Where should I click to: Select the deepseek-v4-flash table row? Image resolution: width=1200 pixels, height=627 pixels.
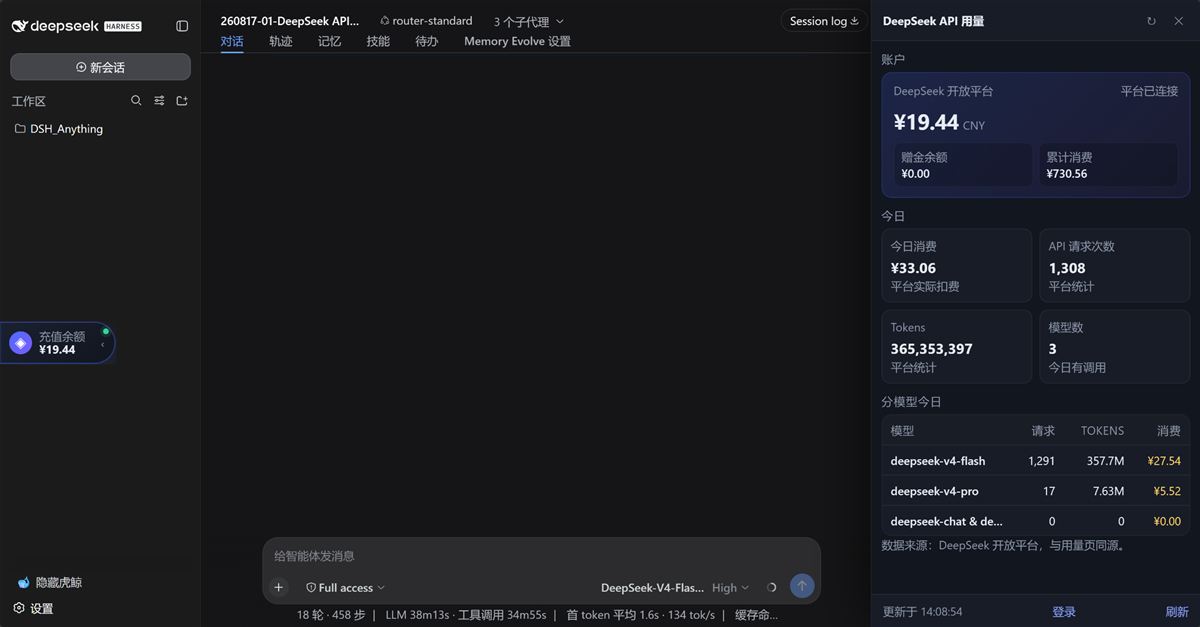[x=1036, y=461]
